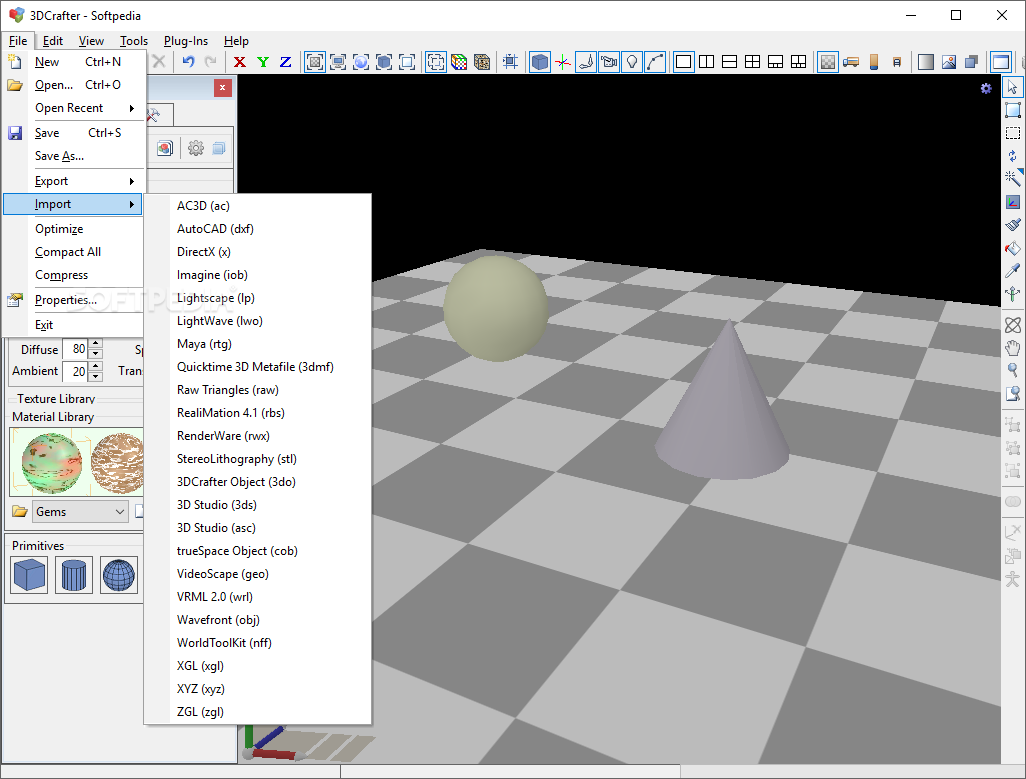This screenshot has height=779, width=1026.
Task: Click the viewport settings gear icon
Action: [986, 88]
